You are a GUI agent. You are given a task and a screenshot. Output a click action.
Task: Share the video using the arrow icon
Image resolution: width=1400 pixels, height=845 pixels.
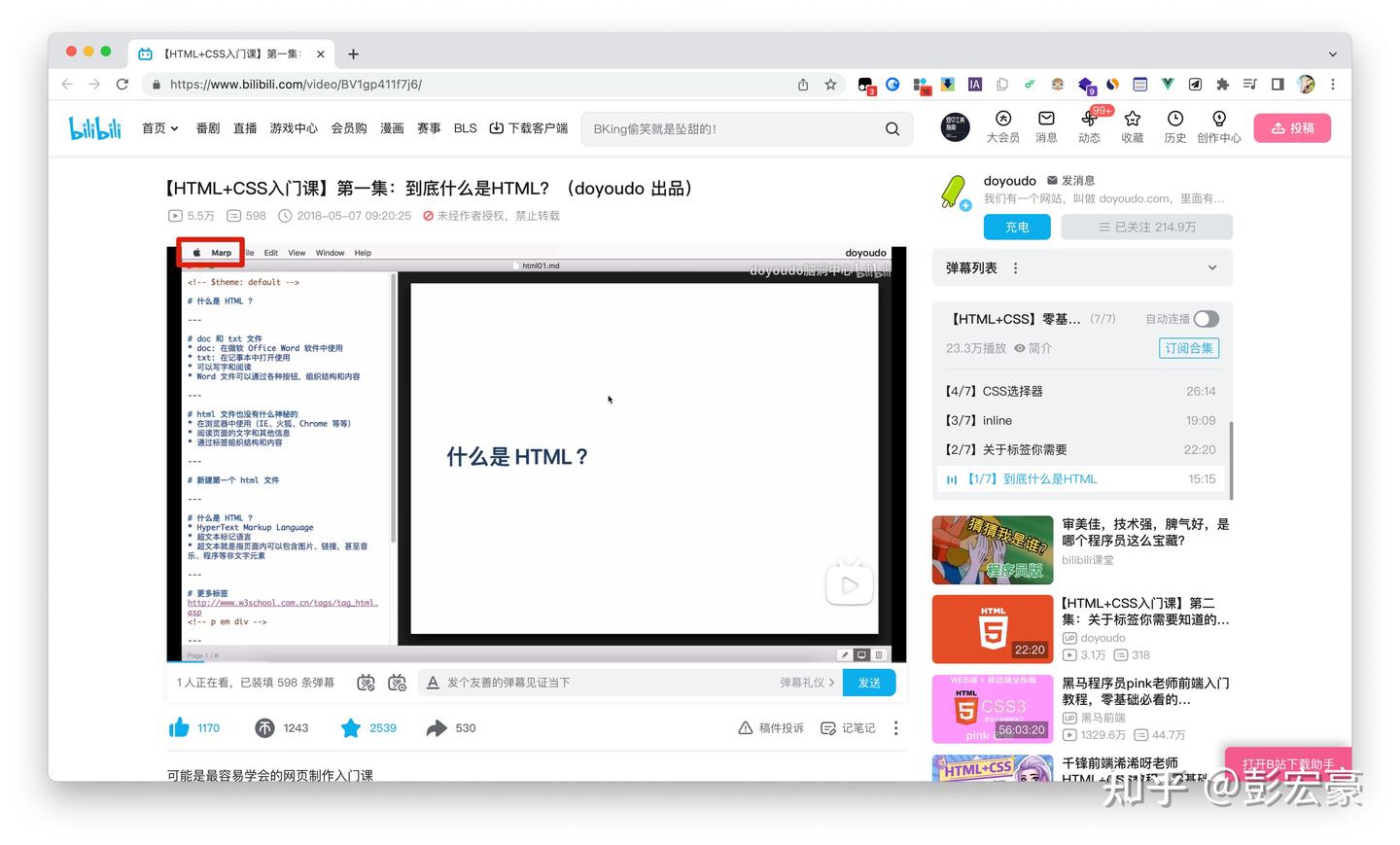coord(437,727)
